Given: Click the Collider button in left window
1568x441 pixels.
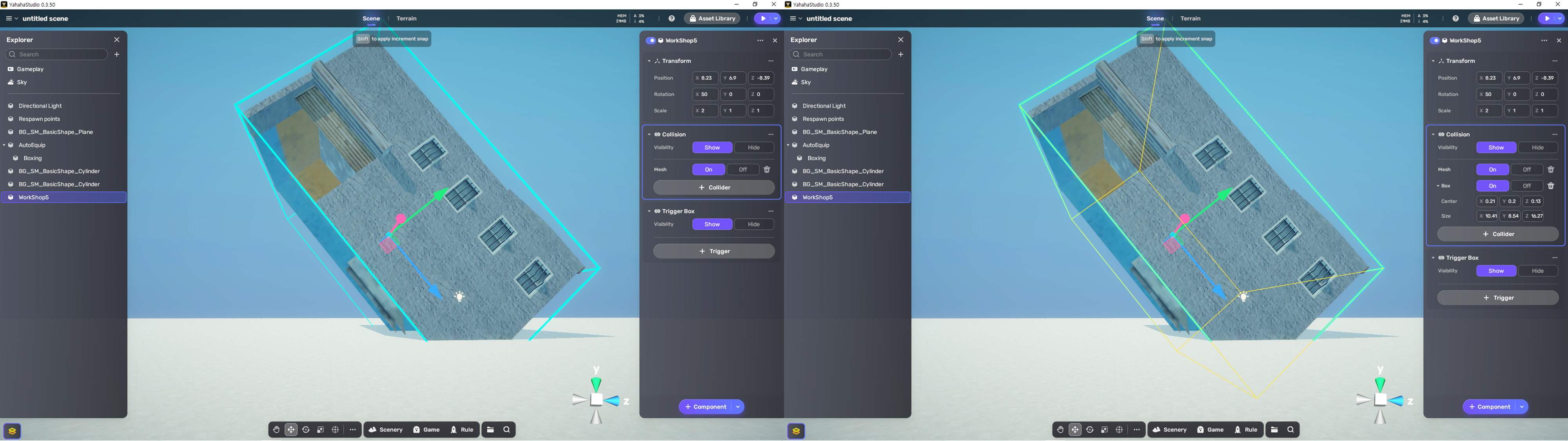Looking at the screenshot, I should (x=714, y=188).
